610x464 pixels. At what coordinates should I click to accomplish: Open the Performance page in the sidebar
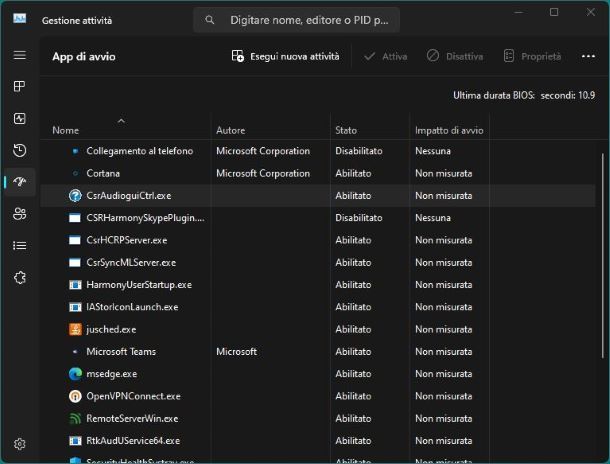click(x=19, y=119)
